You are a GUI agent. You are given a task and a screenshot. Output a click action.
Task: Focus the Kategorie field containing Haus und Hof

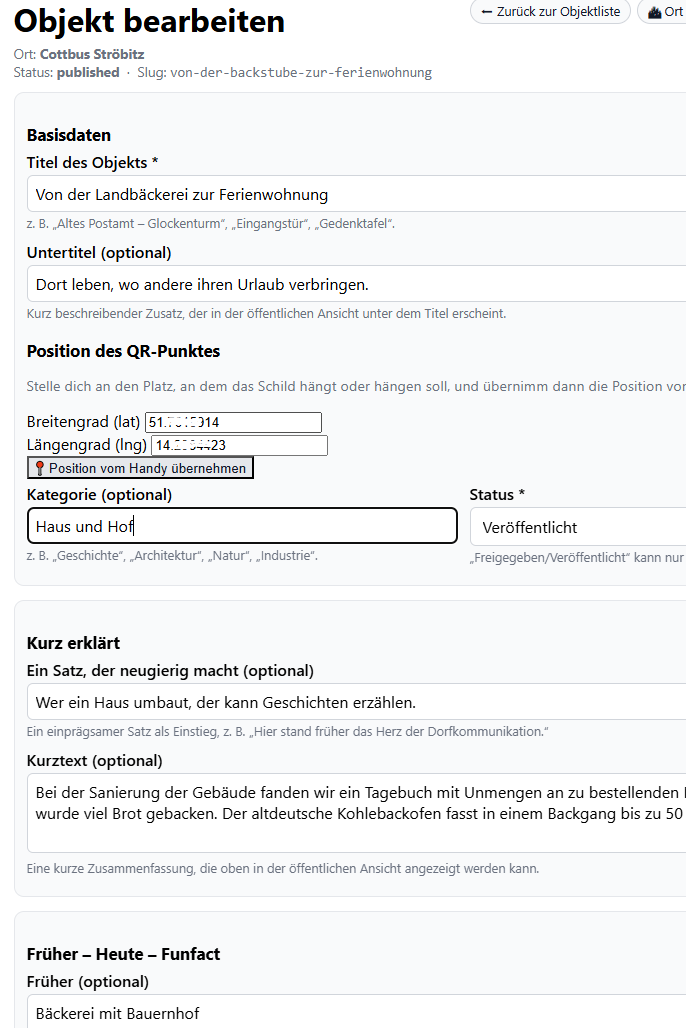240,526
